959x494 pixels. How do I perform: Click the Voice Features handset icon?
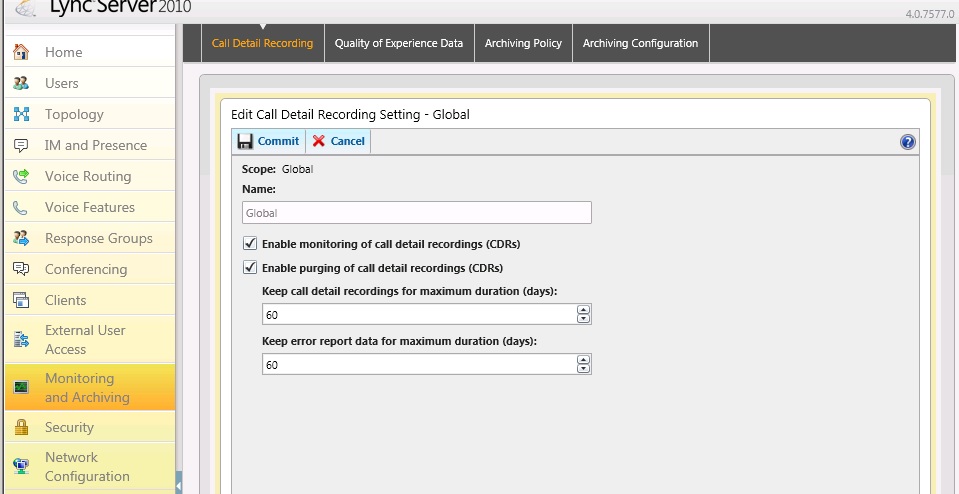[x=20, y=208]
